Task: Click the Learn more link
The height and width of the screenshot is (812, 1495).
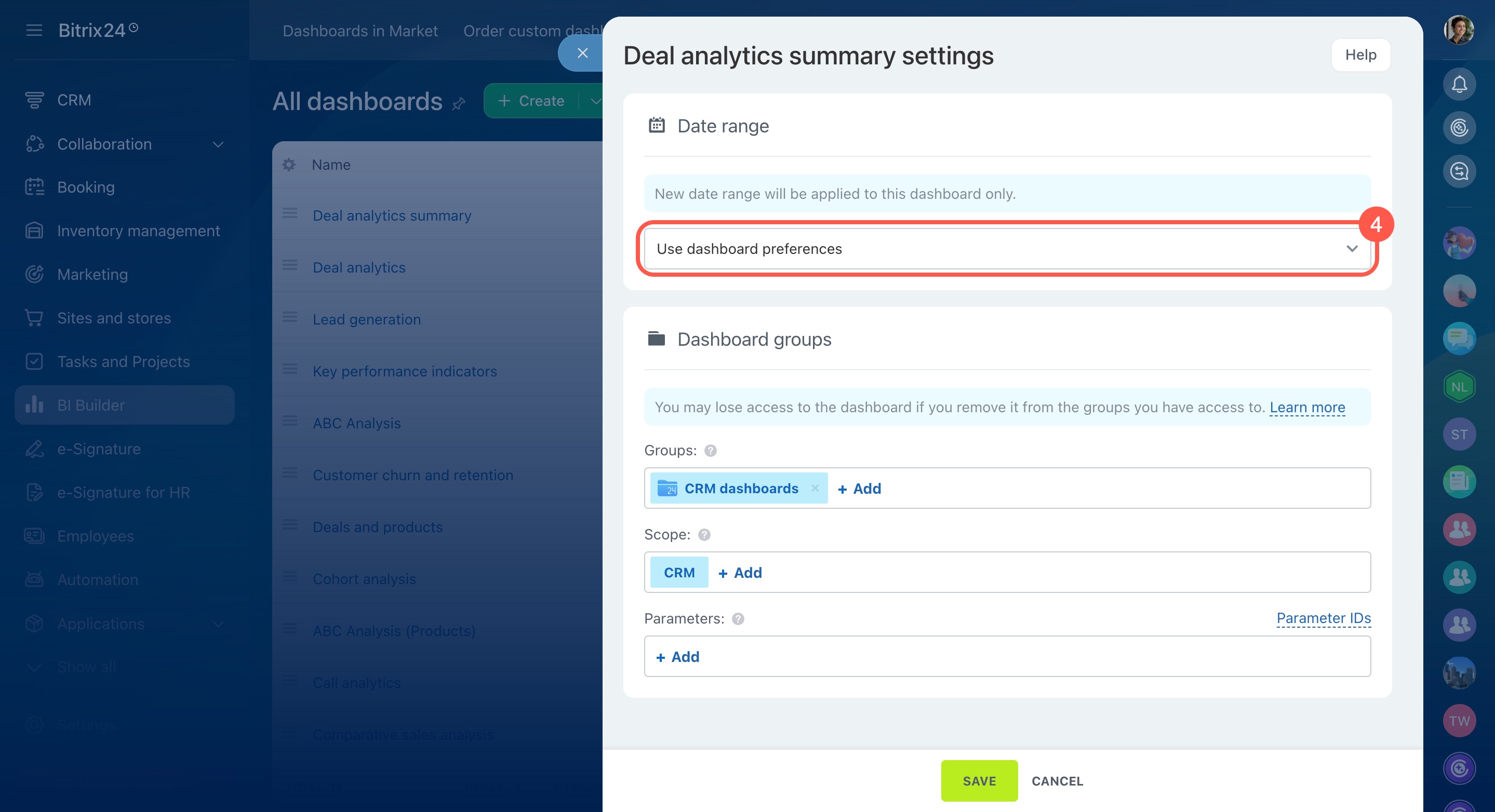Action: tap(1306, 407)
